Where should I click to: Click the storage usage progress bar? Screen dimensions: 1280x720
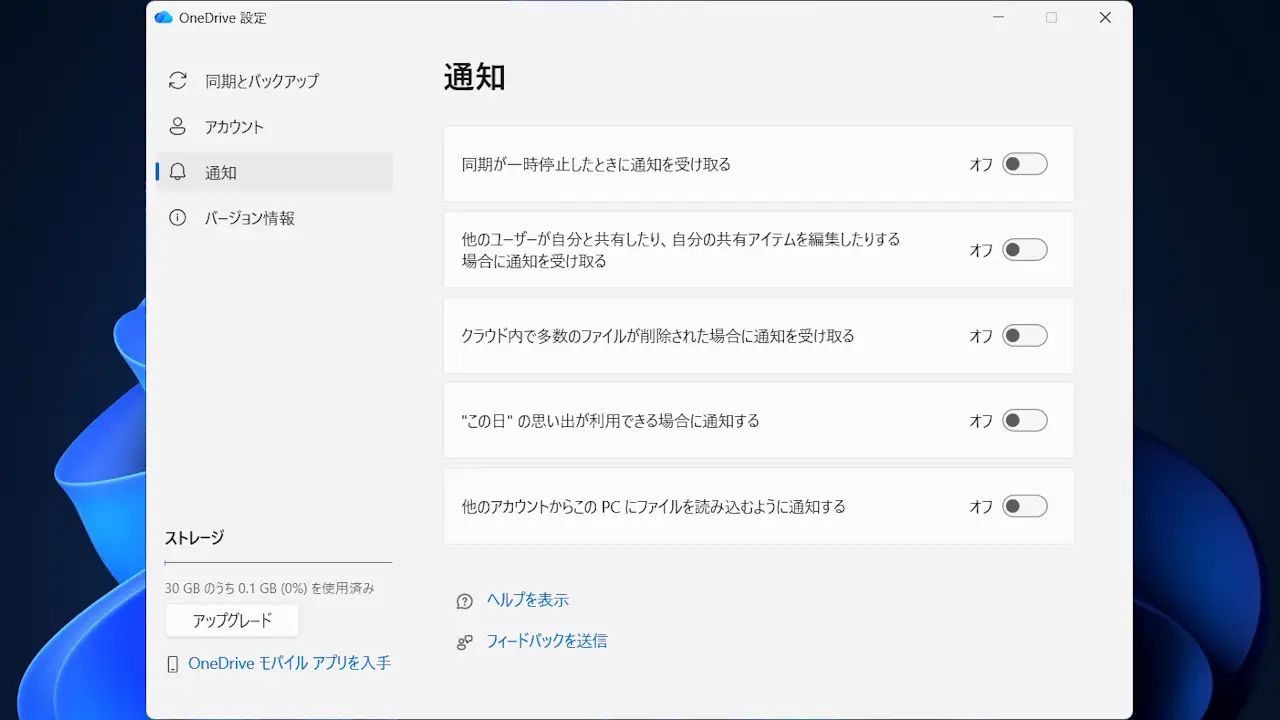click(x=278, y=563)
